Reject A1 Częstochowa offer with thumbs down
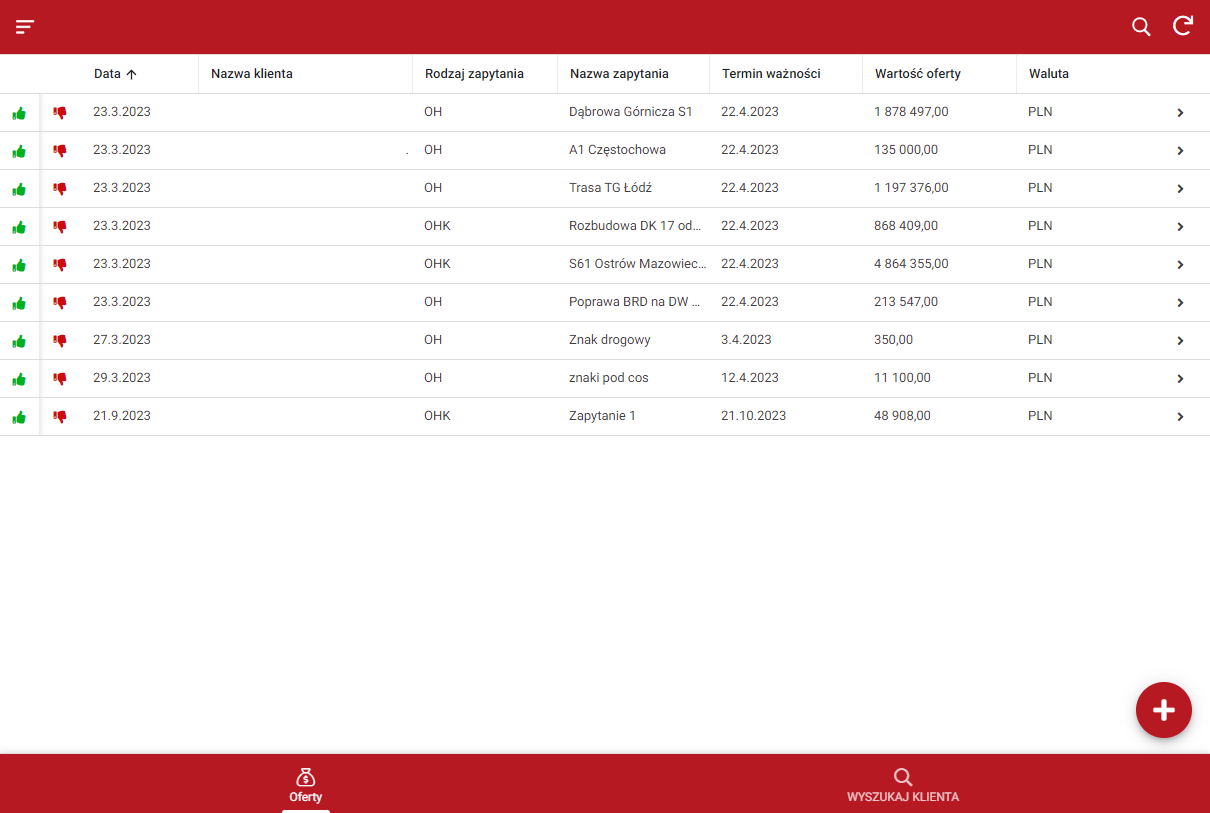Screen dimensions: 1210x813 [60, 151]
